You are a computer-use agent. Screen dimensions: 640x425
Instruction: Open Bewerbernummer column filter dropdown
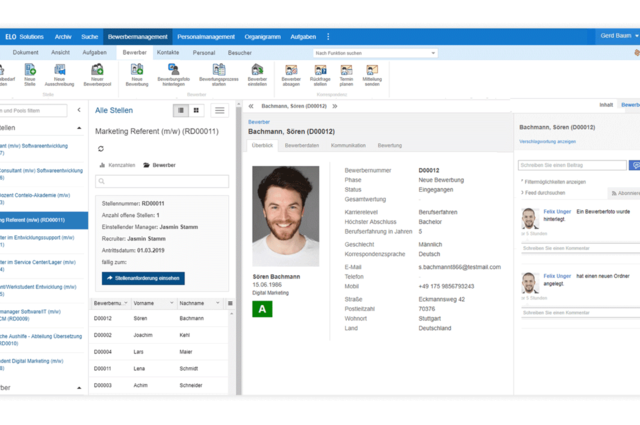click(126, 303)
